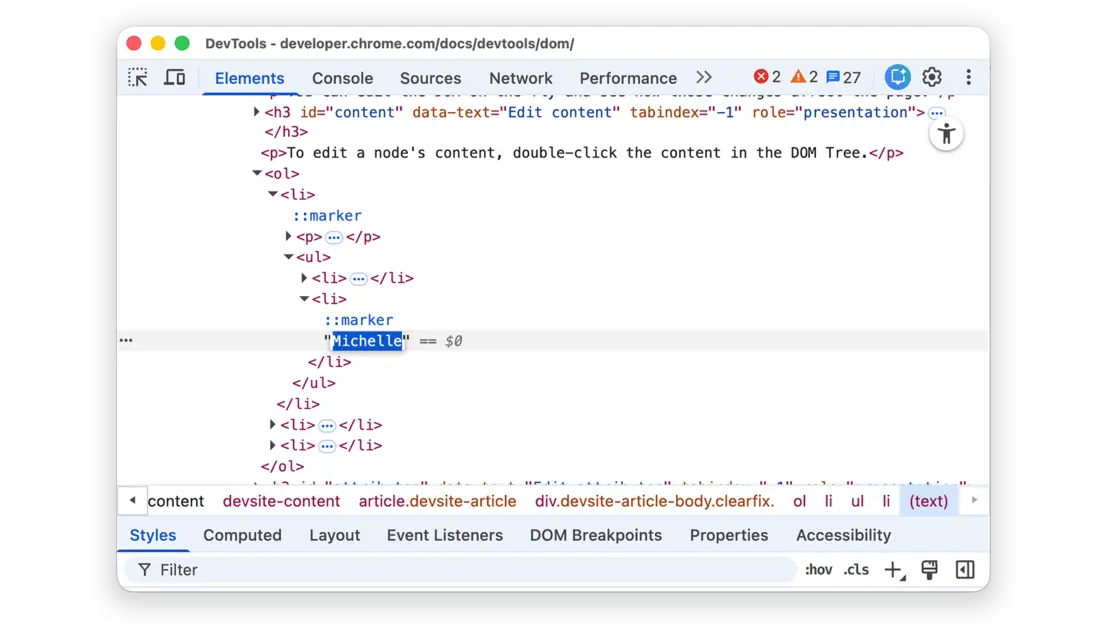Screen dimensions: 1100x624
Task: Open the Sources tab
Action: pos(430,78)
